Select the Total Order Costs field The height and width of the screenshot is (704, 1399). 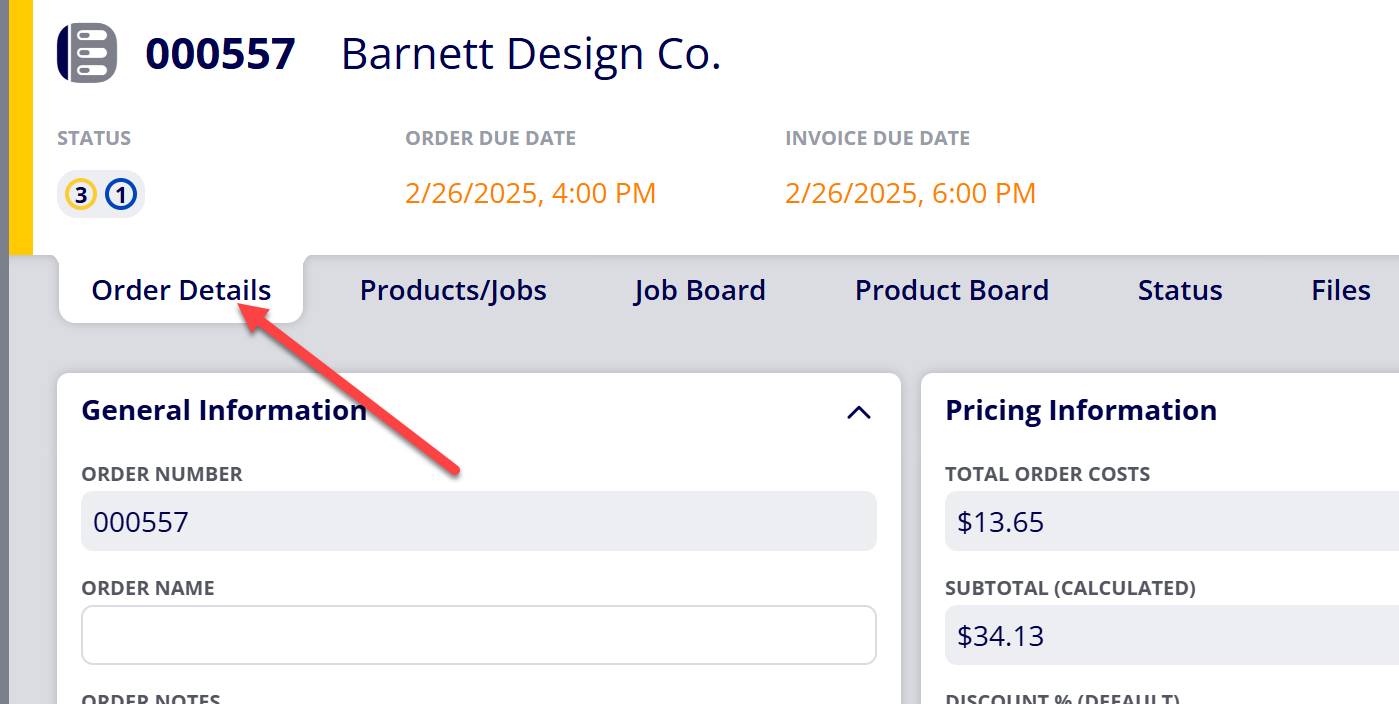1172,521
